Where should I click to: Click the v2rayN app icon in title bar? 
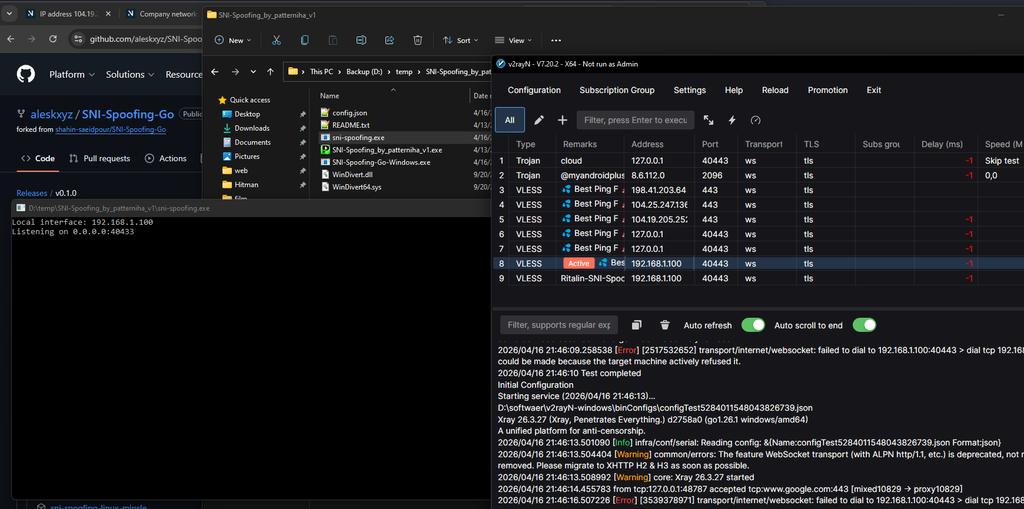tap(501, 64)
